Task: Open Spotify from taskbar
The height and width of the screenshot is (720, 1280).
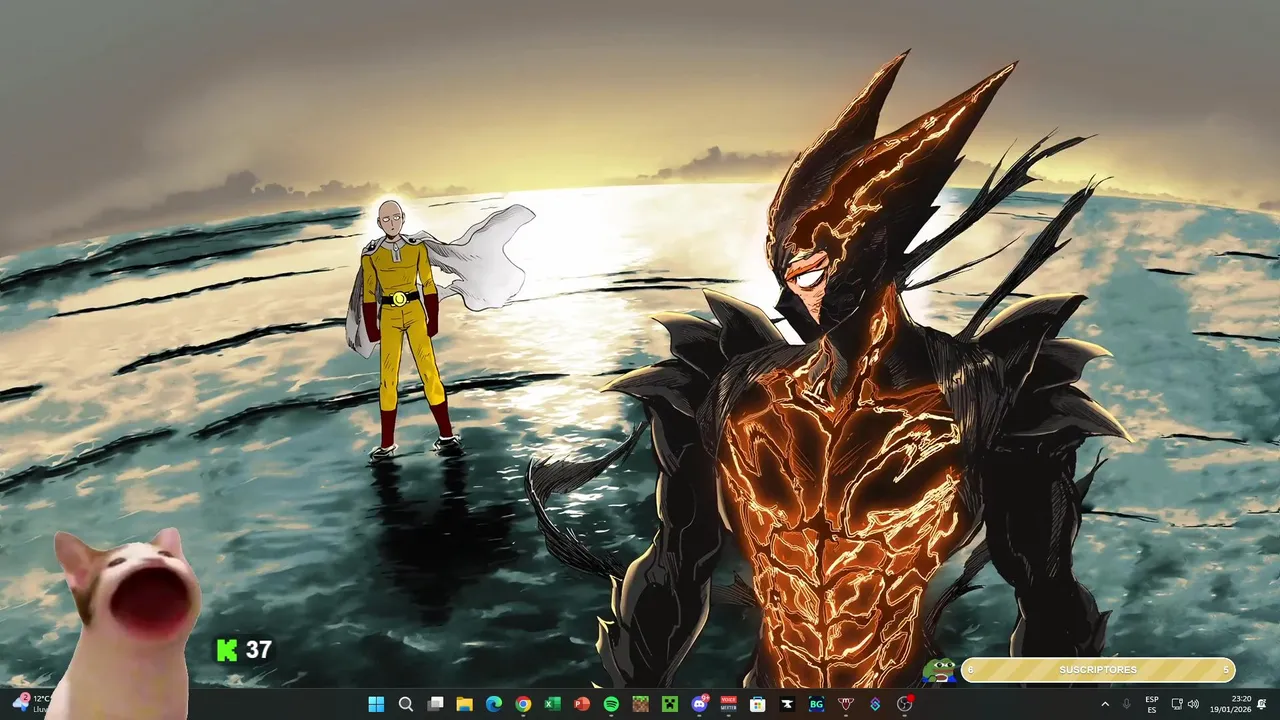Action: point(611,704)
